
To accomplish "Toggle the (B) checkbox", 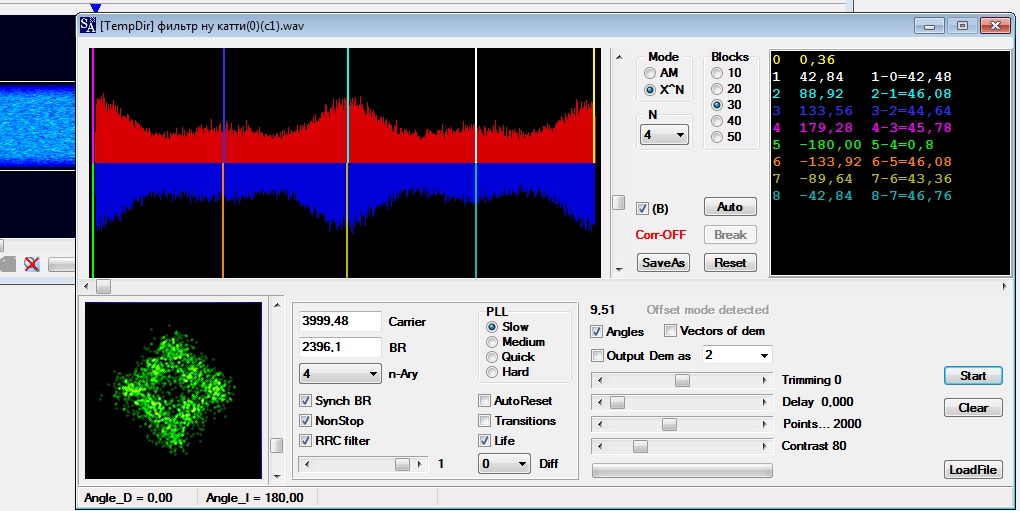I will (642, 209).
